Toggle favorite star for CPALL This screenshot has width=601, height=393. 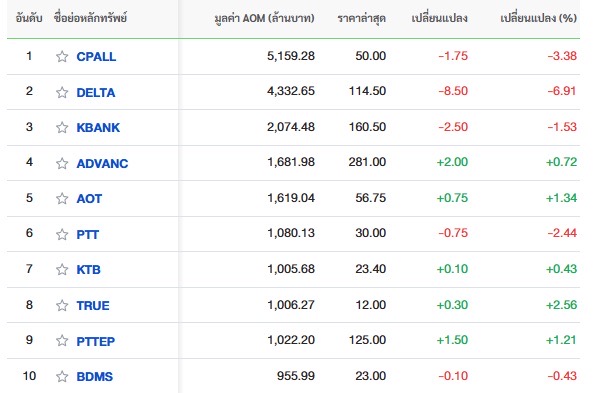[x=62, y=57]
